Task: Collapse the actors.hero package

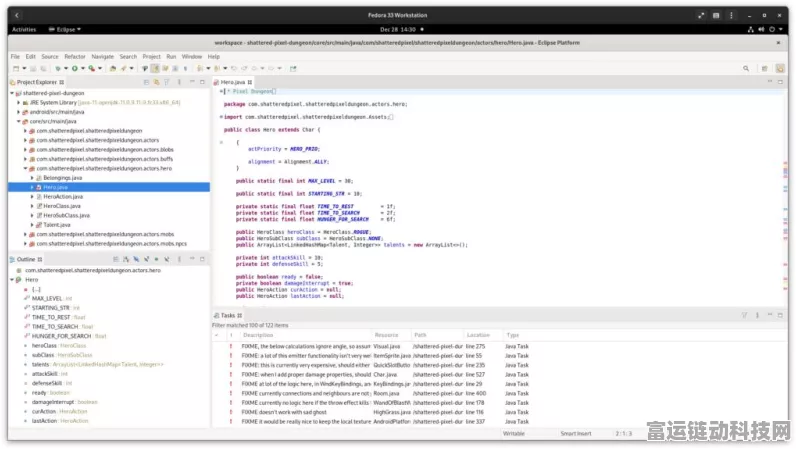Action: [25, 169]
